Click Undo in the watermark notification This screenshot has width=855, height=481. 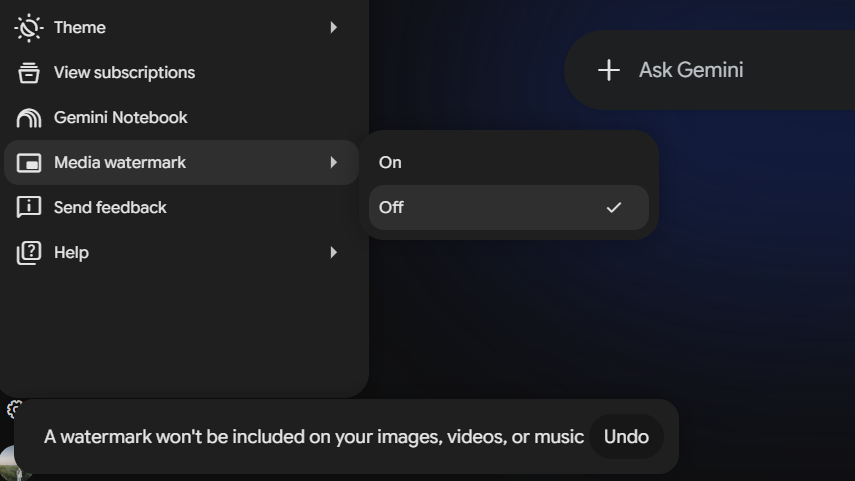[626, 437]
